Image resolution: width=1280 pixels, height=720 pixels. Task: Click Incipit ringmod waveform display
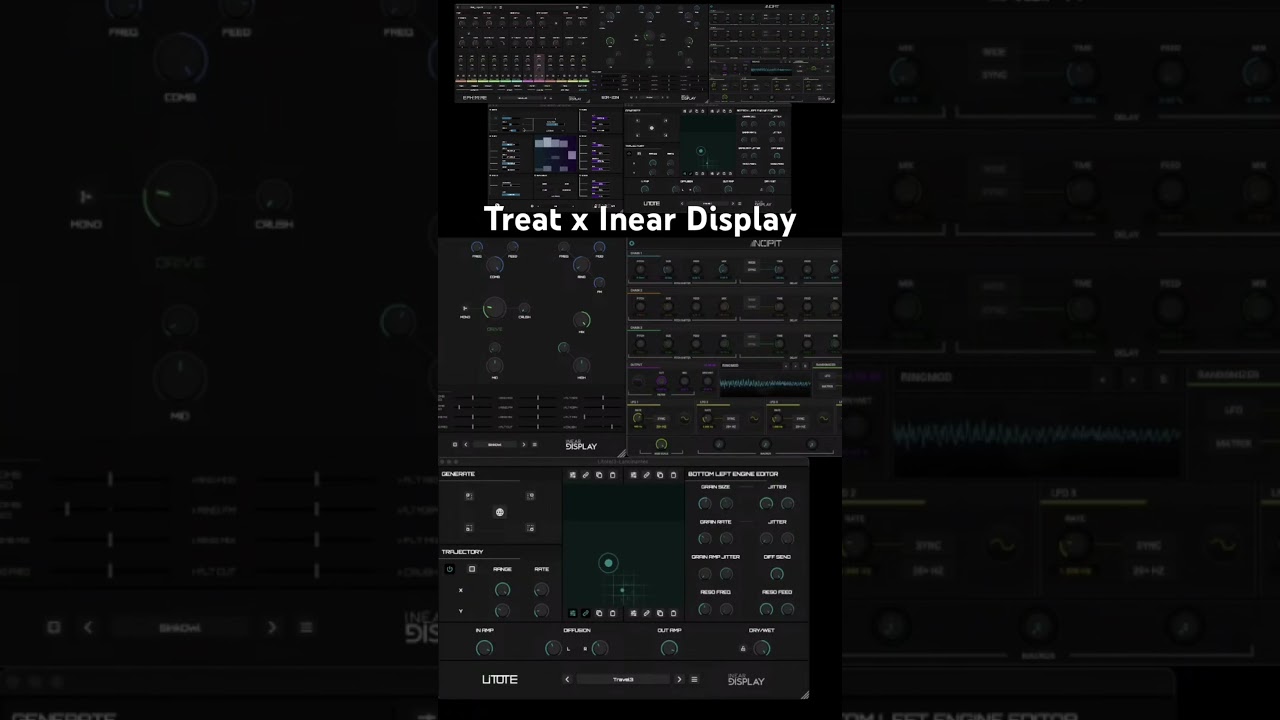pyautogui.click(x=765, y=383)
